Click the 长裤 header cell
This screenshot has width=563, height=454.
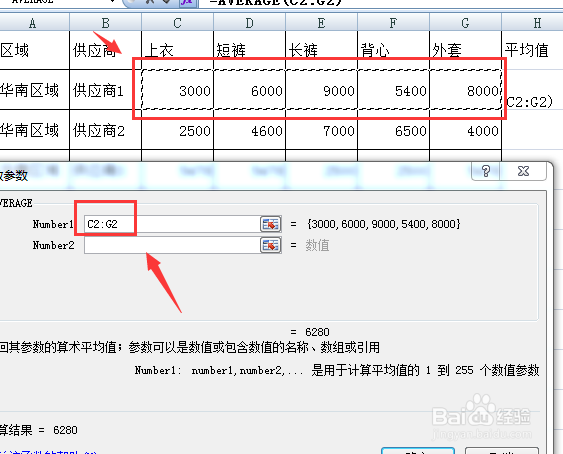321,50
